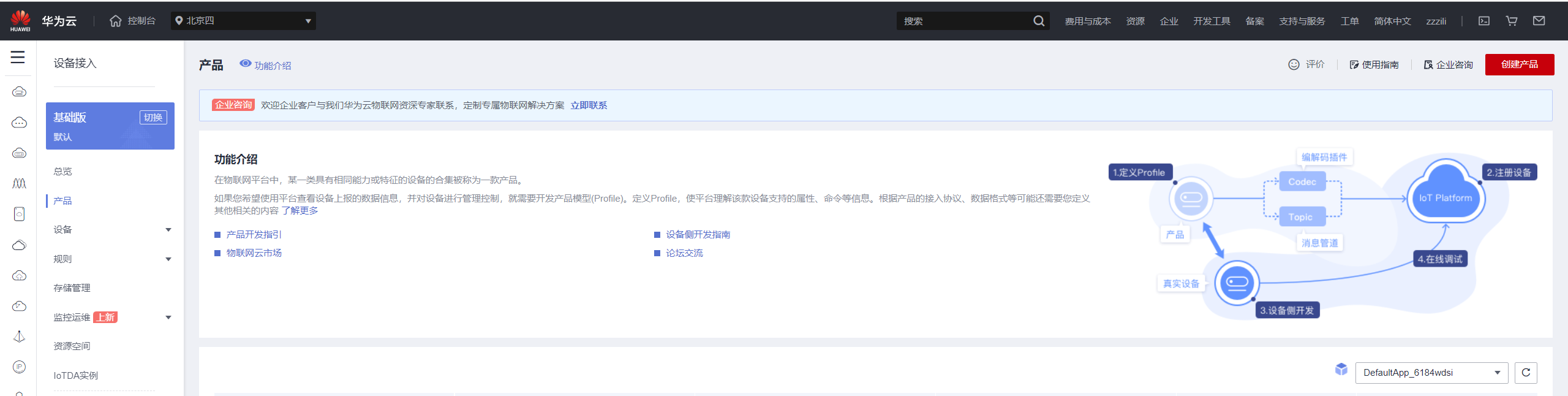The width and height of the screenshot is (1568, 396).
Task: Expand the 设备 sidebar submenu
Action: [x=168, y=230]
